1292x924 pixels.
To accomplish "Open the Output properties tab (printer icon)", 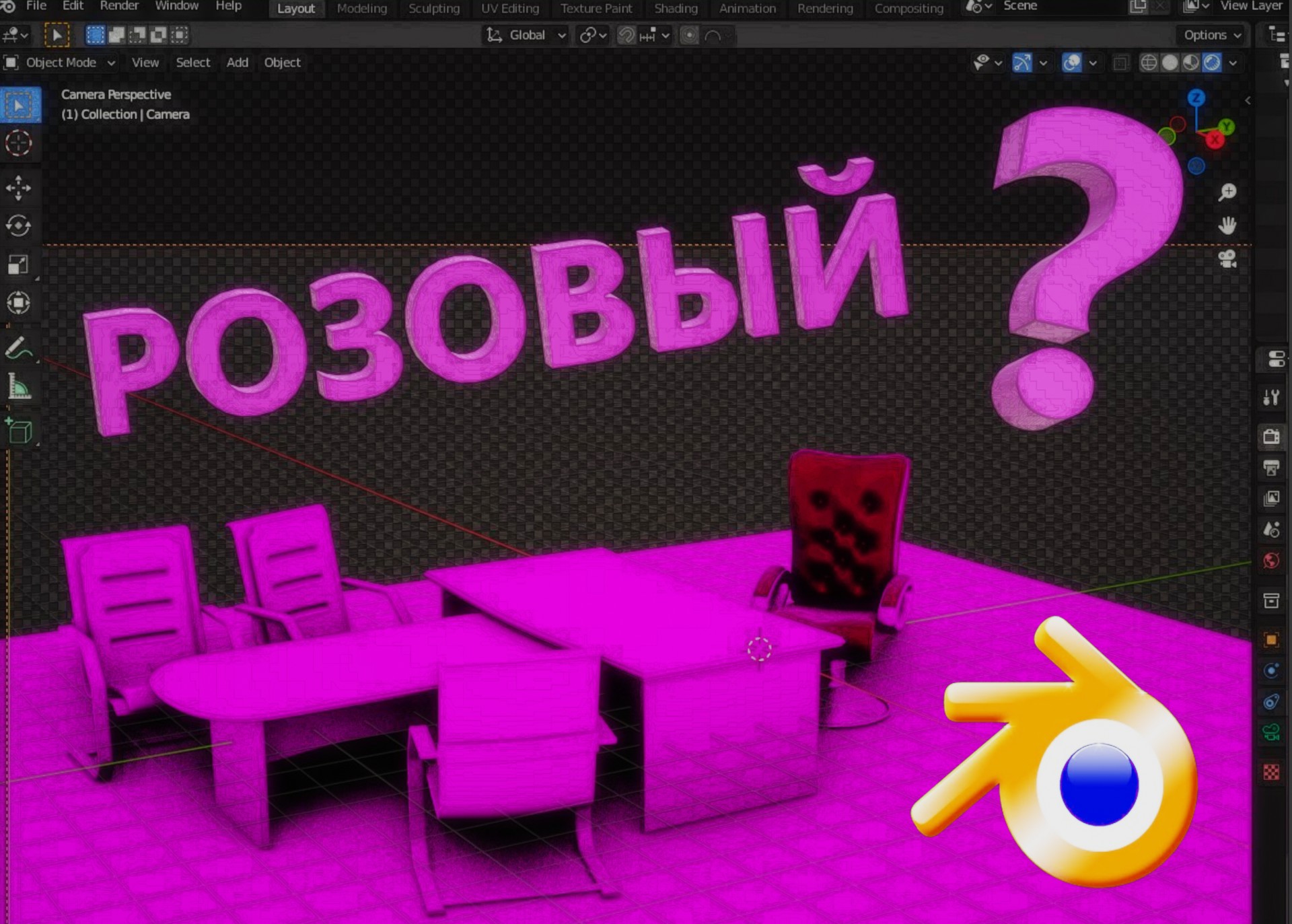I will coord(1271,468).
